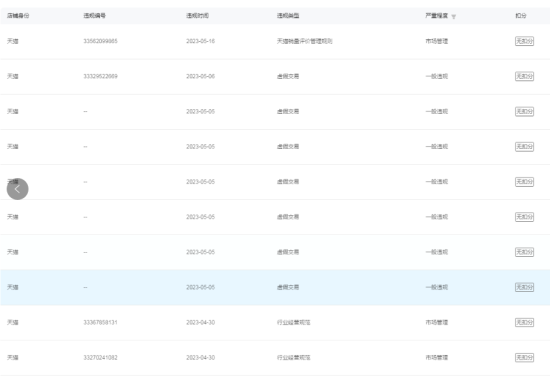
Task: Select violation number 33270241082
Action: pyautogui.click(x=100, y=357)
